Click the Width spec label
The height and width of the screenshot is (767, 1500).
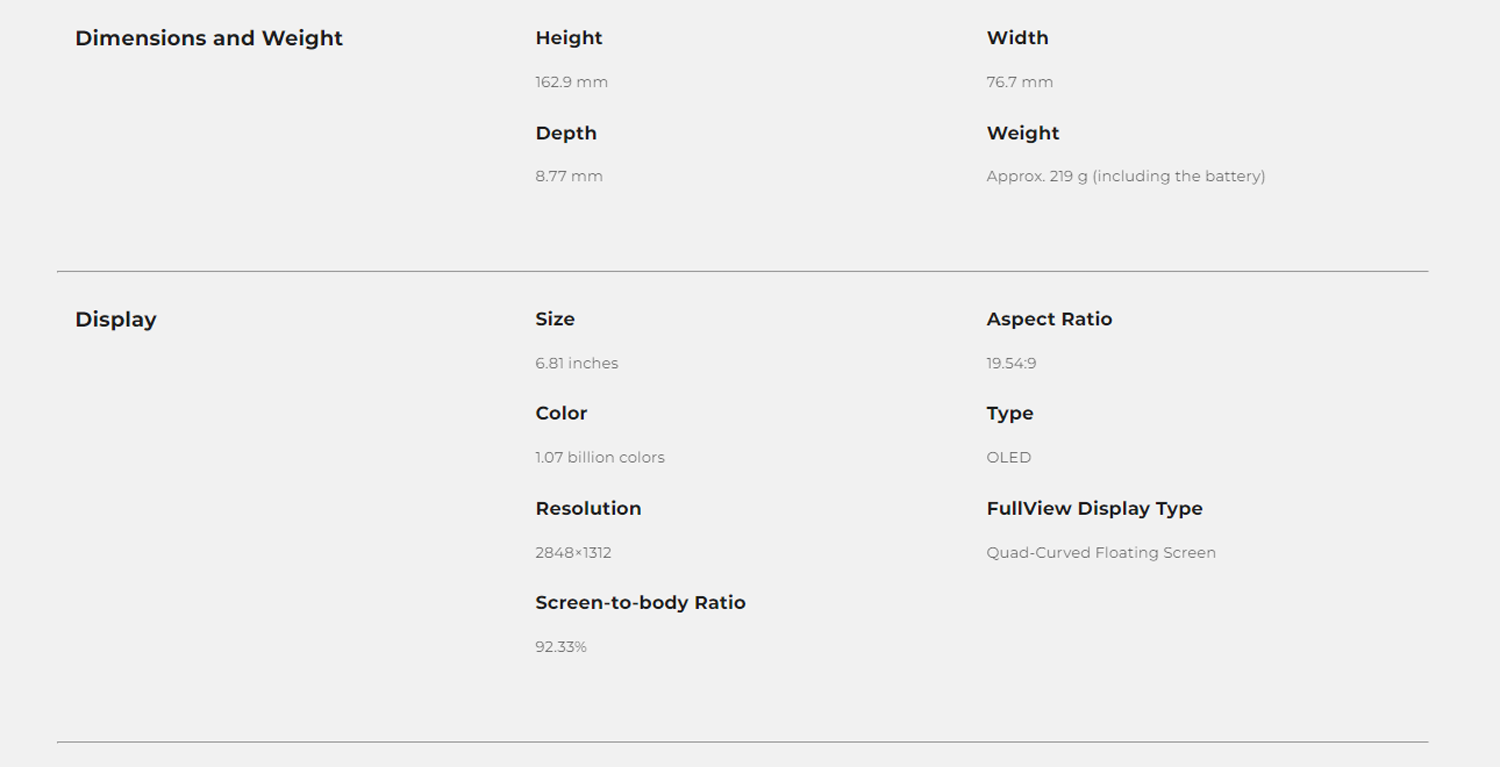coord(1017,38)
